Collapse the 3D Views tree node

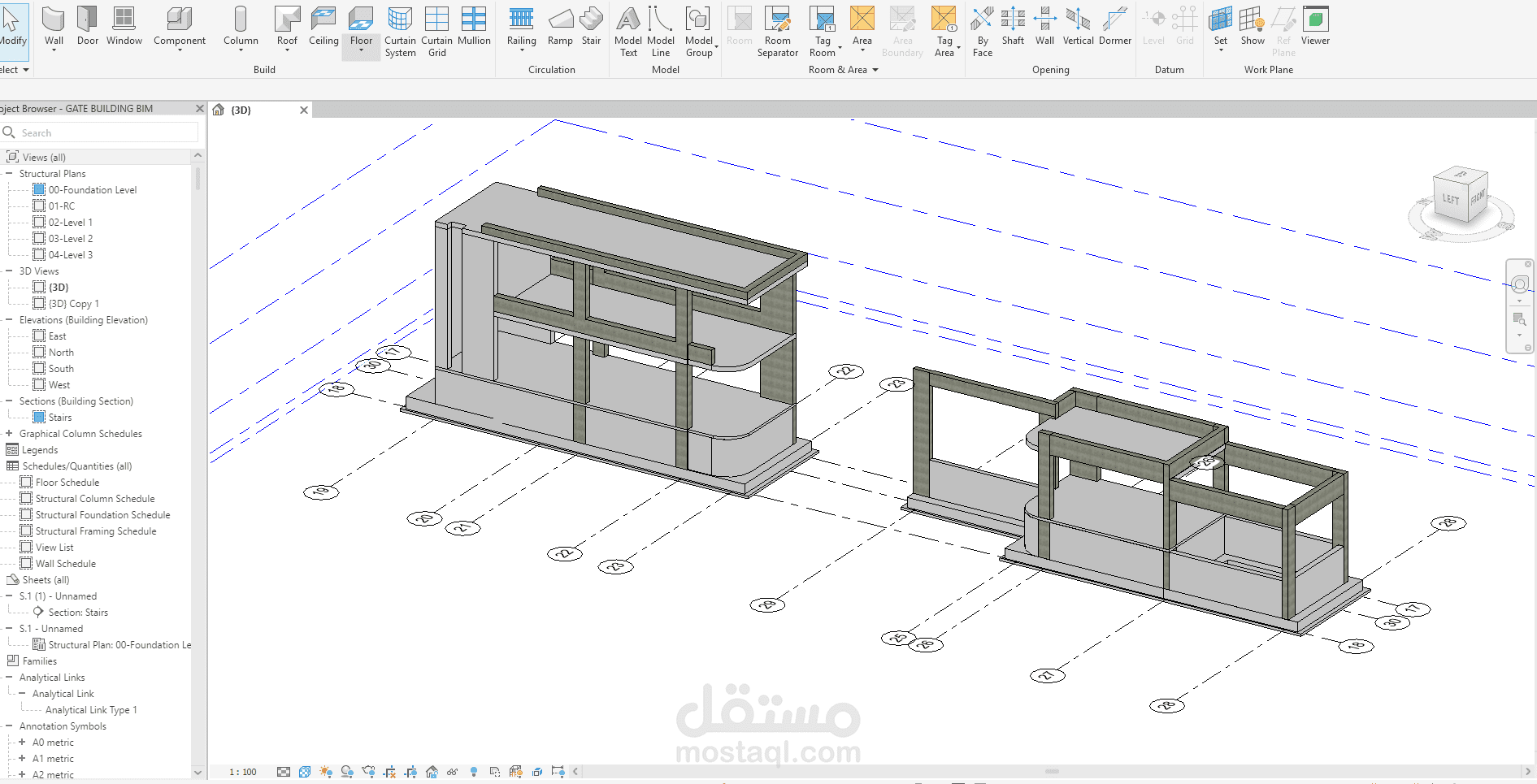click(9, 271)
